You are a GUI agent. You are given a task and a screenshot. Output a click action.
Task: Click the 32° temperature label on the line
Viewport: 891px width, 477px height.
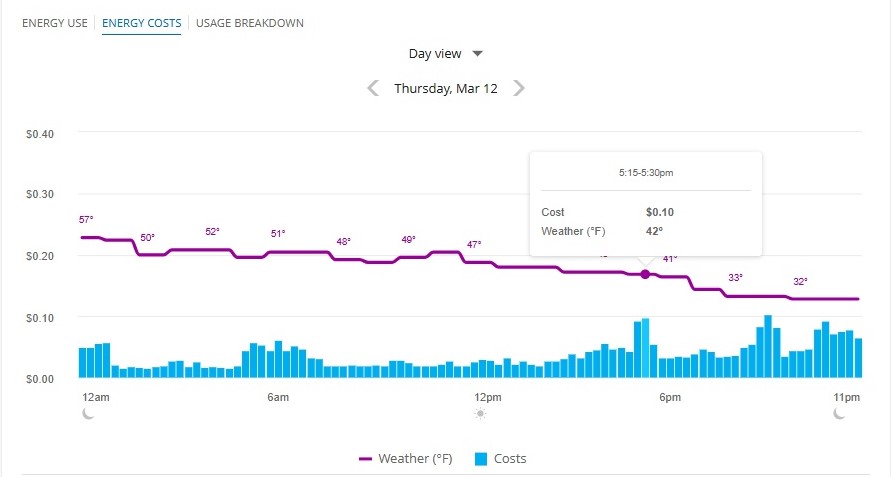click(x=800, y=282)
